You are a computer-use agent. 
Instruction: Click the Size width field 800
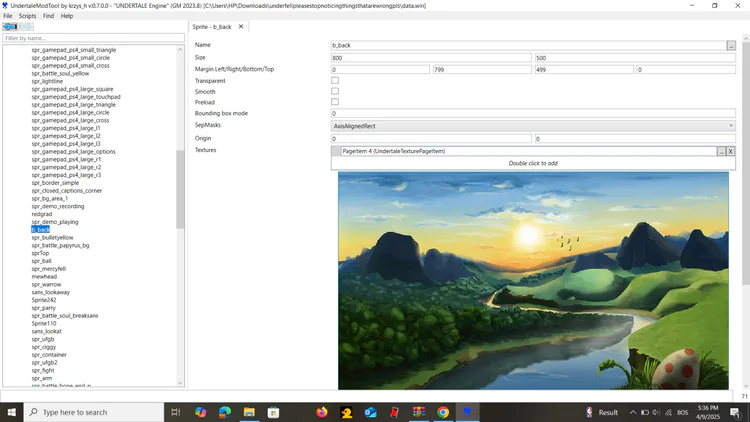coord(431,58)
